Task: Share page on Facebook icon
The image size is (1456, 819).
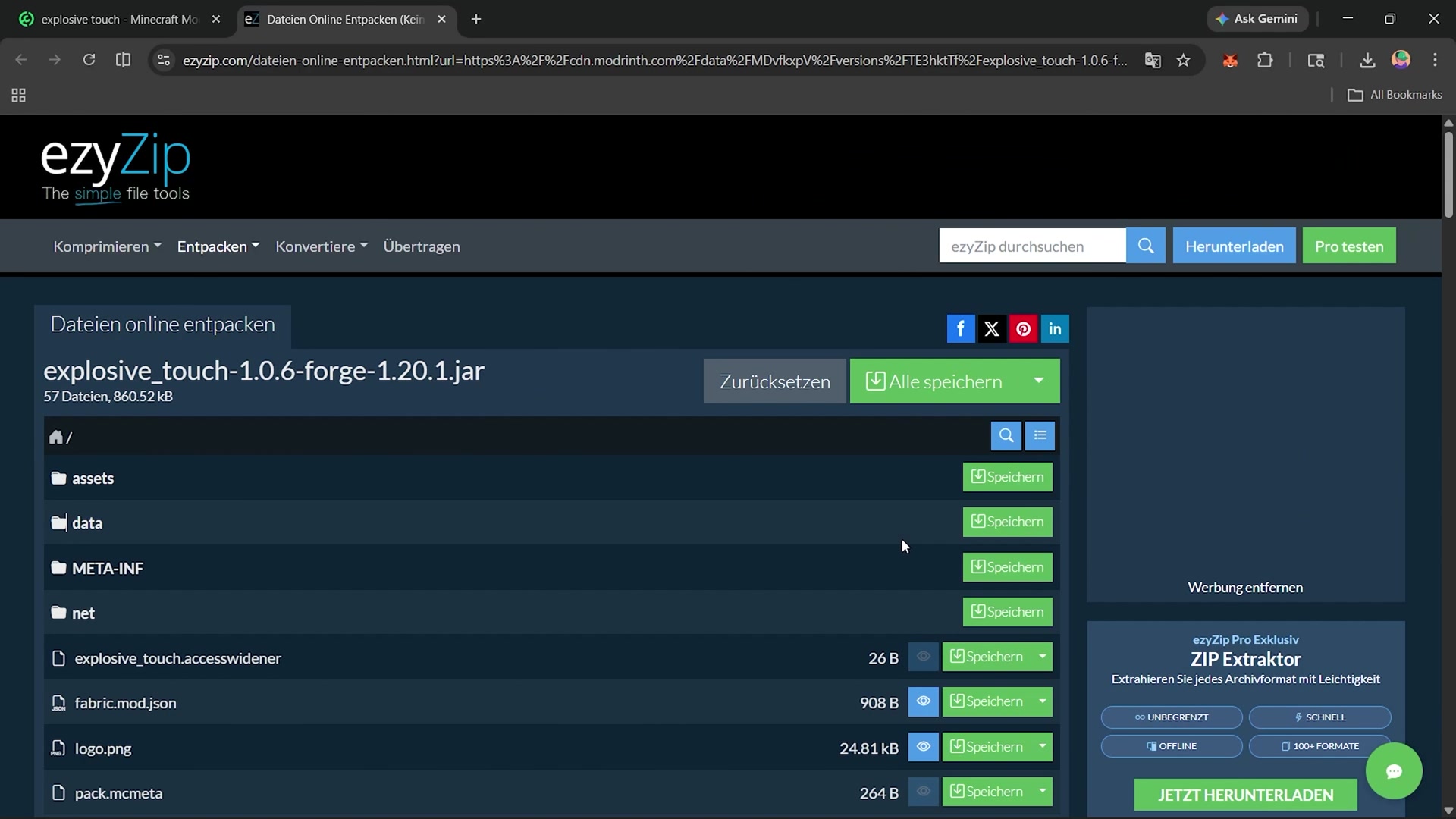Action: (x=960, y=328)
